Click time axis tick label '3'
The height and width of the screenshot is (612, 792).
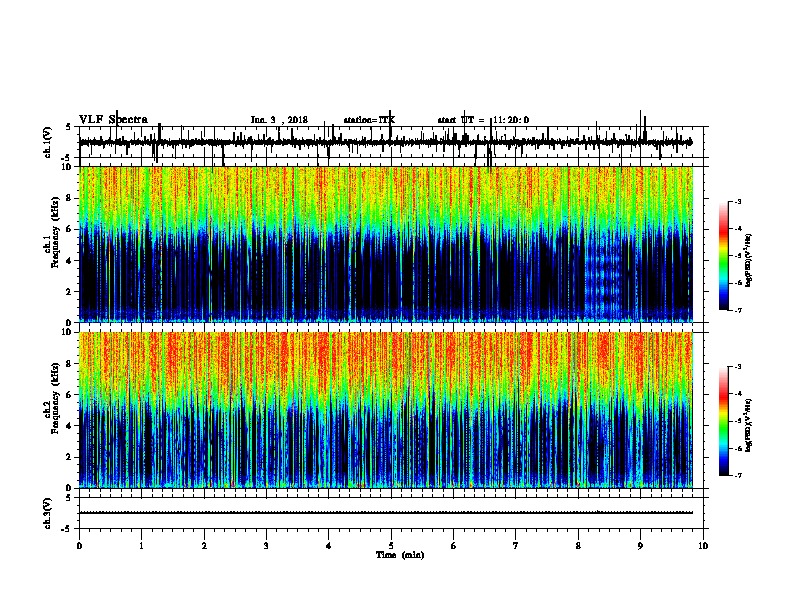pyautogui.click(x=266, y=546)
